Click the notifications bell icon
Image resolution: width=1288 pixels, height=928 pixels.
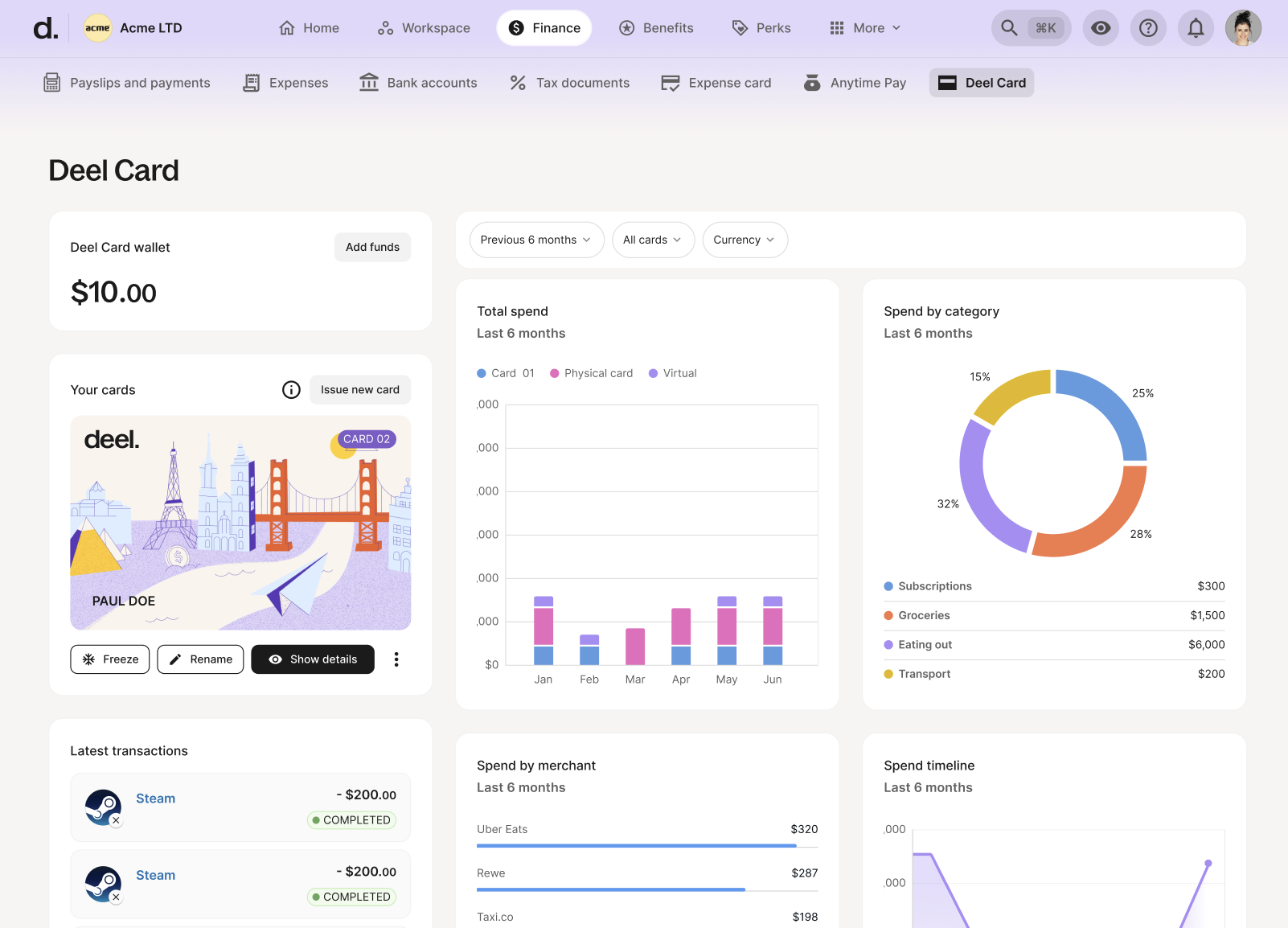point(1196,27)
